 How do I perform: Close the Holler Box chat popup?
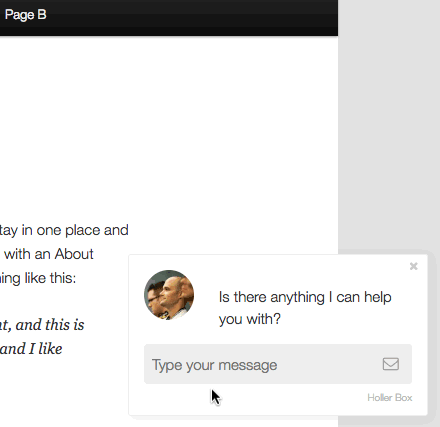pyautogui.click(x=414, y=266)
